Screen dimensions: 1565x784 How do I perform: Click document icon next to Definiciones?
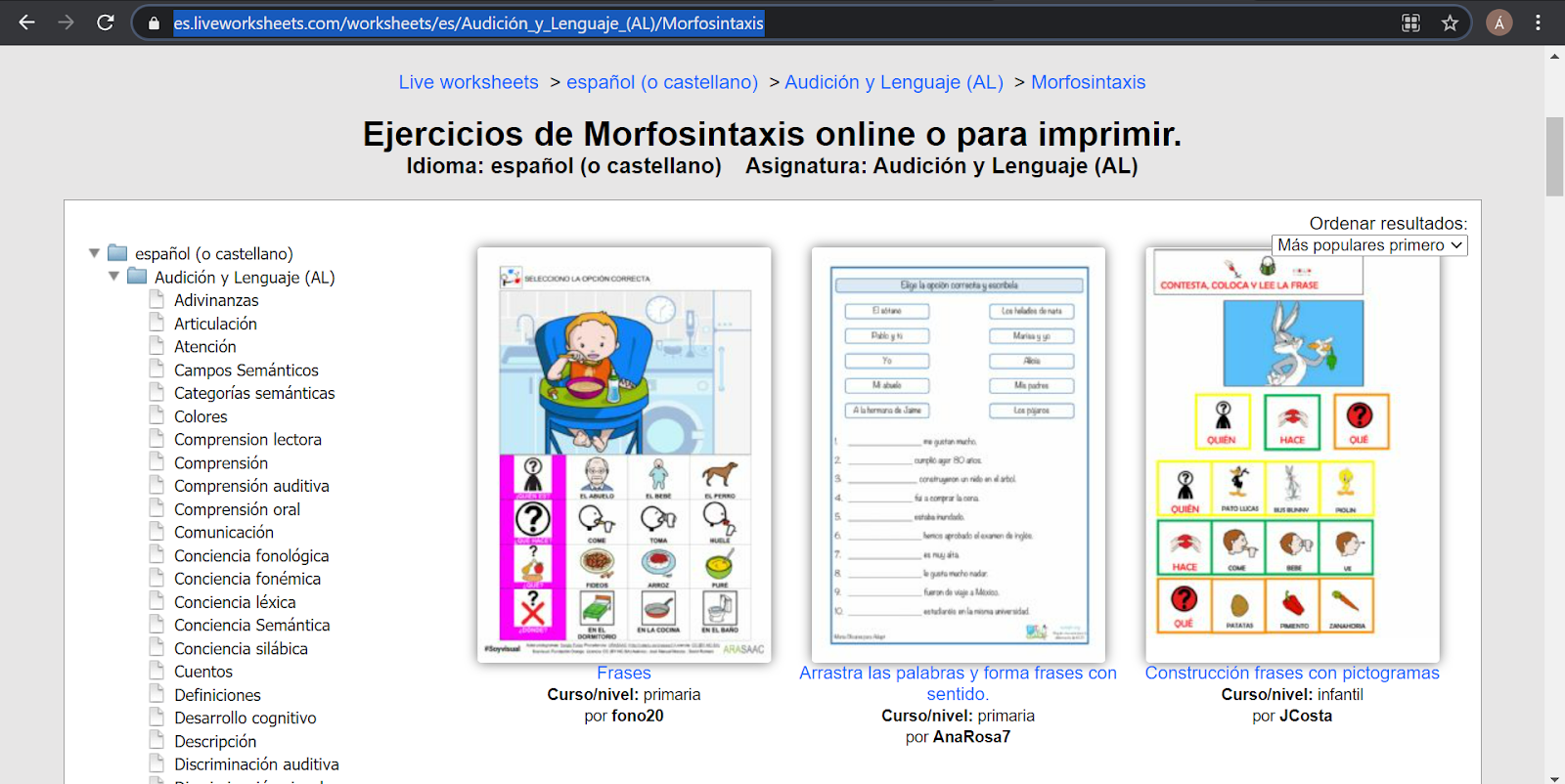pyautogui.click(x=156, y=693)
